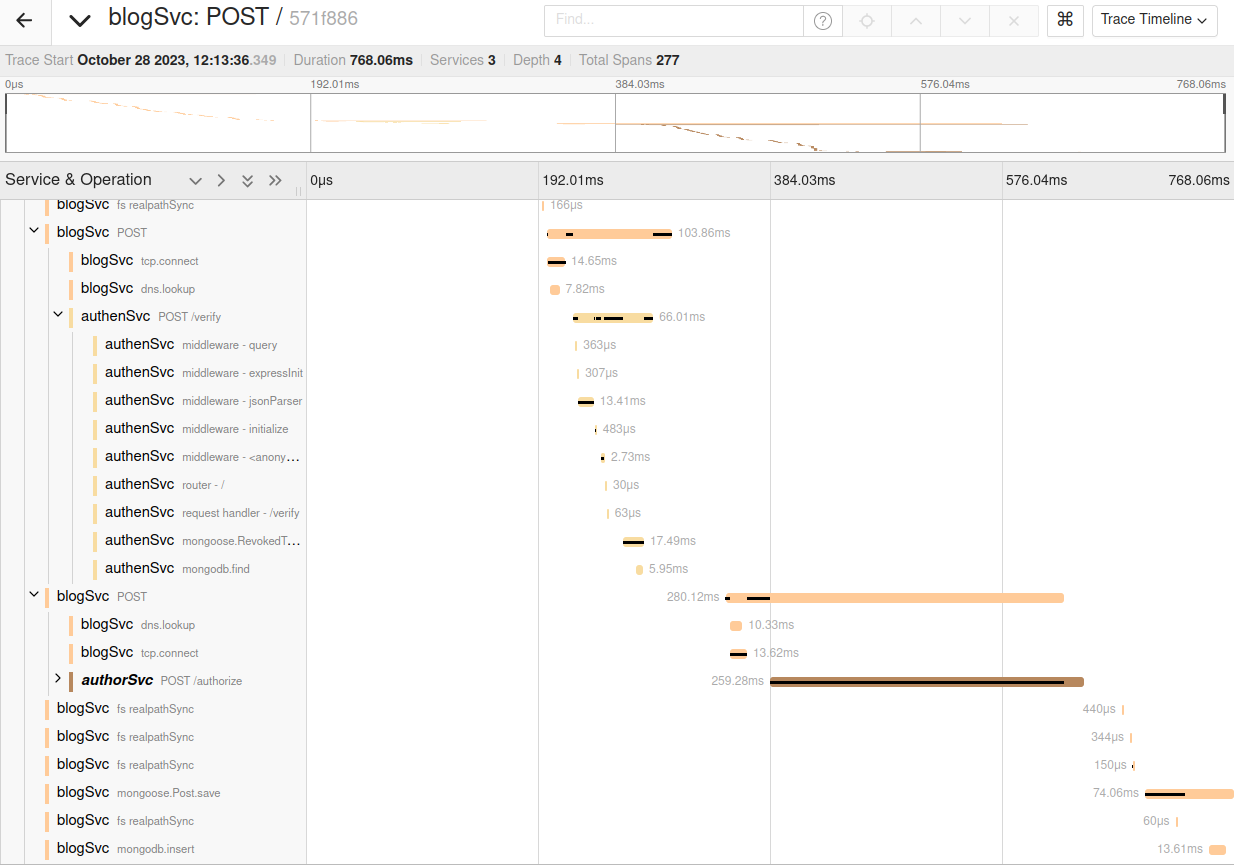Open the search help question mark icon
The width and height of the screenshot is (1234, 865).
click(823, 20)
